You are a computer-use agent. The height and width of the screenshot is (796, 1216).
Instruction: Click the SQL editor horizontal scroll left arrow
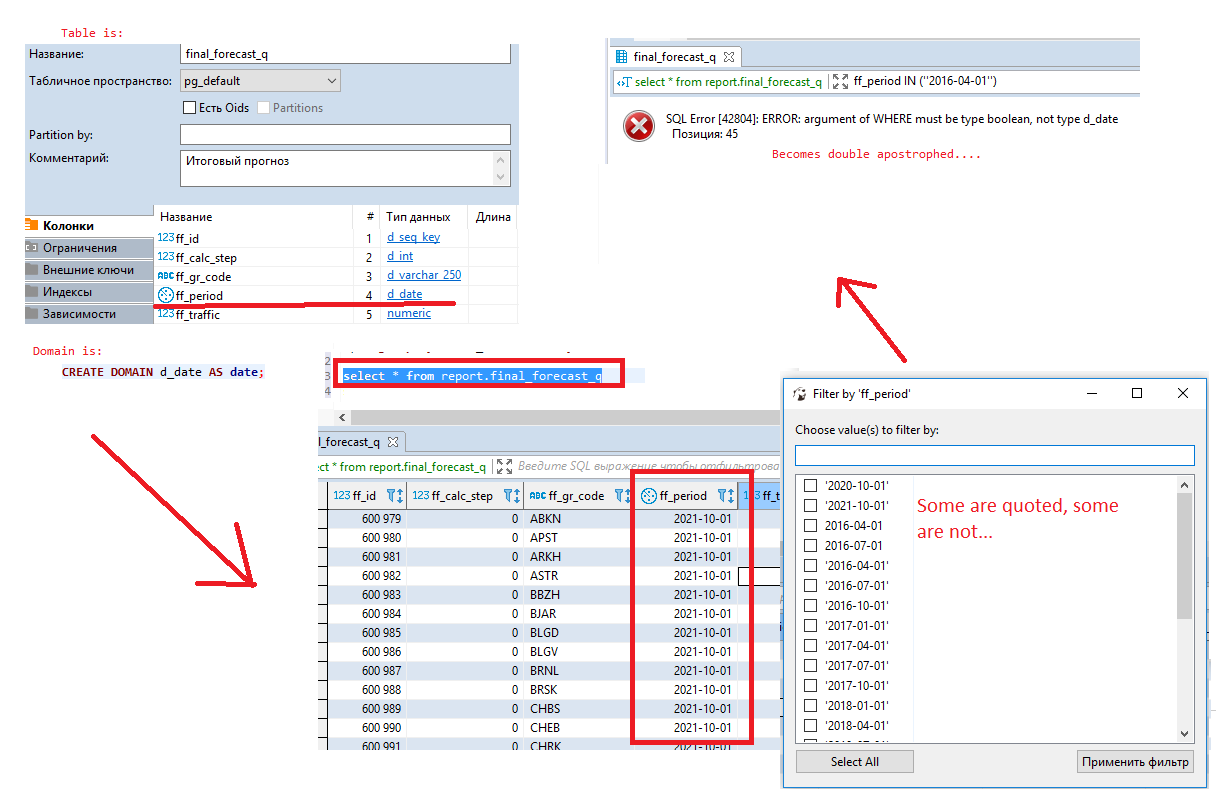pyautogui.click(x=343, y=417)
